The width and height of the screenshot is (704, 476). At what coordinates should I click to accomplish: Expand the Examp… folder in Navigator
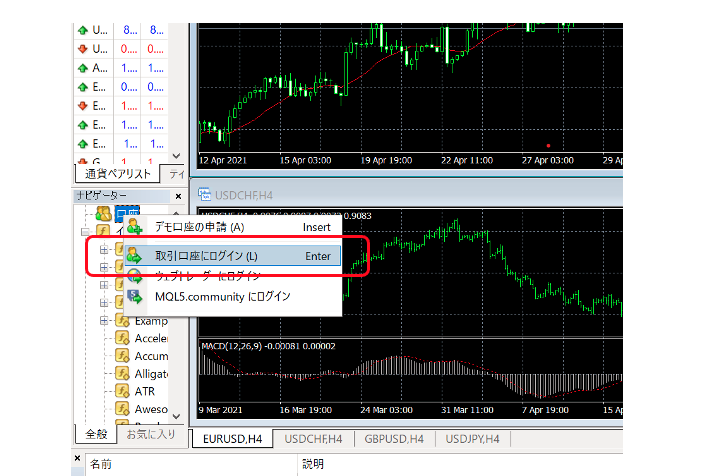pos(104,321)
